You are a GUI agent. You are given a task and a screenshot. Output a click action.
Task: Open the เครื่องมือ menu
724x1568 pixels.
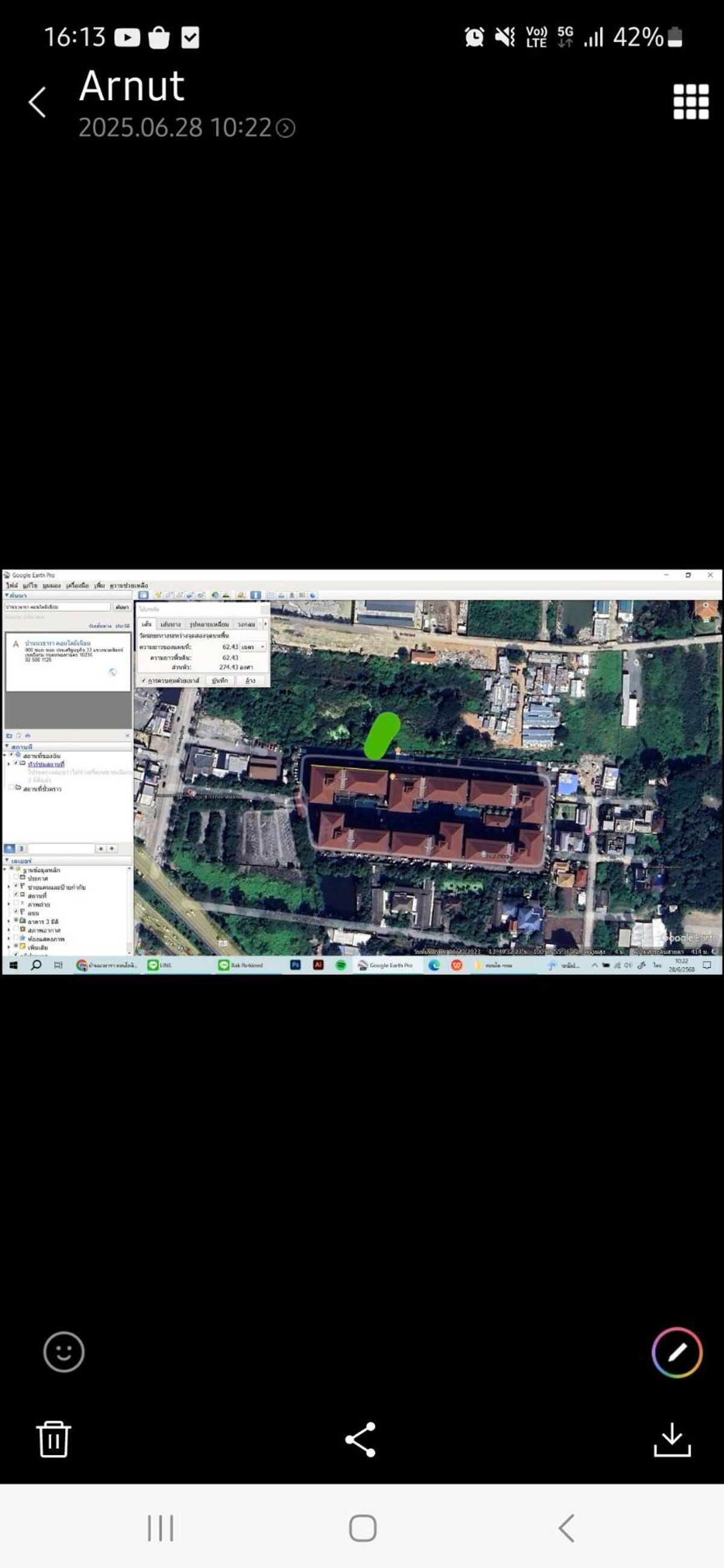(x=78, y=586)
